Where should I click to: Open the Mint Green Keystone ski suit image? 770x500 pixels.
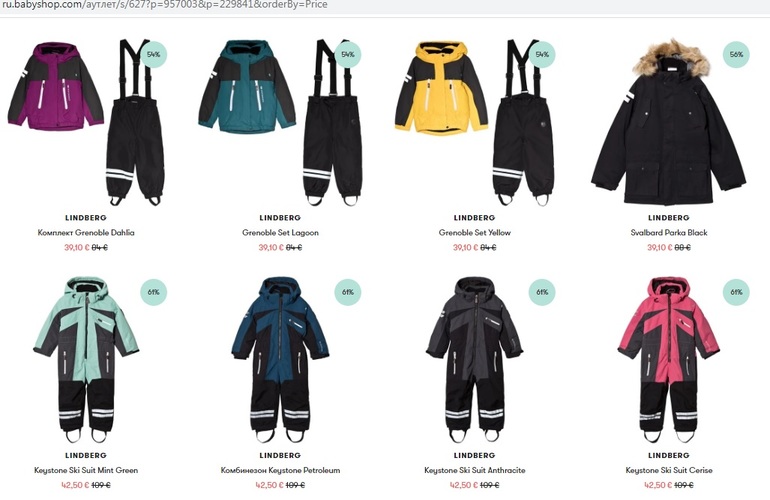coord(86,360)
